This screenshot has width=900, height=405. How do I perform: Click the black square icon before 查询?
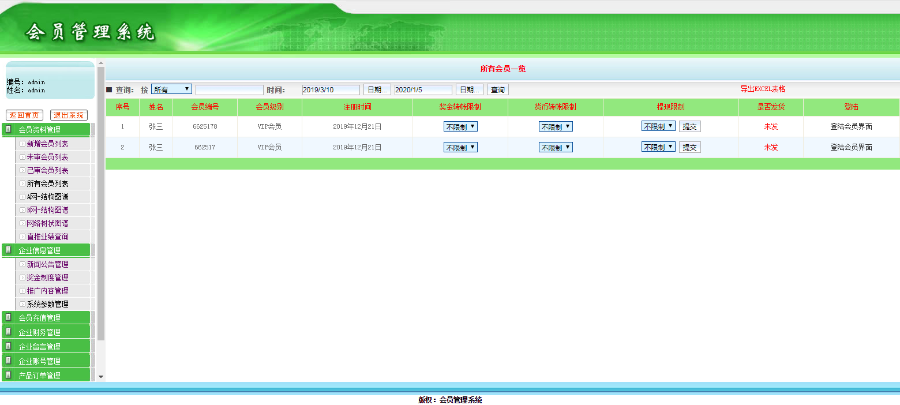[110, 90]
